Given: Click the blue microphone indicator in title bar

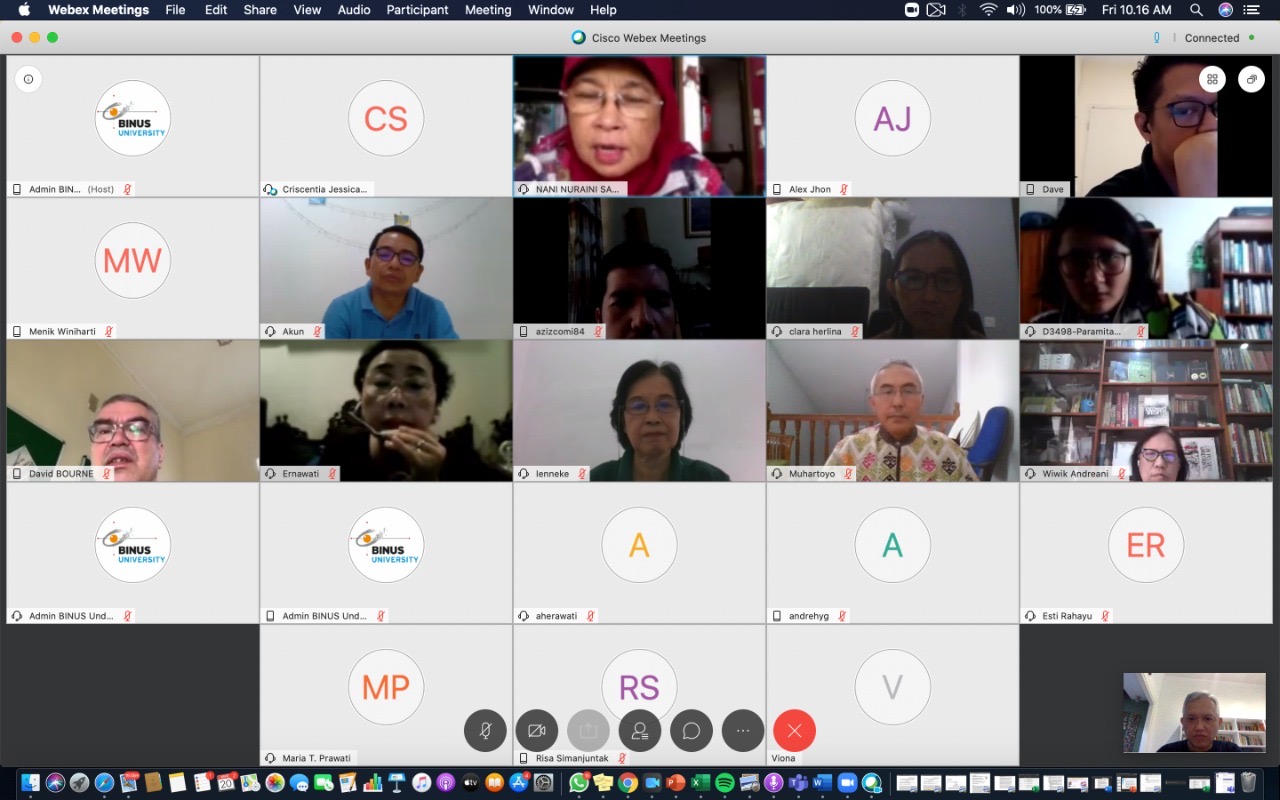Looking at the screenshot, I should pos(1157,38).
